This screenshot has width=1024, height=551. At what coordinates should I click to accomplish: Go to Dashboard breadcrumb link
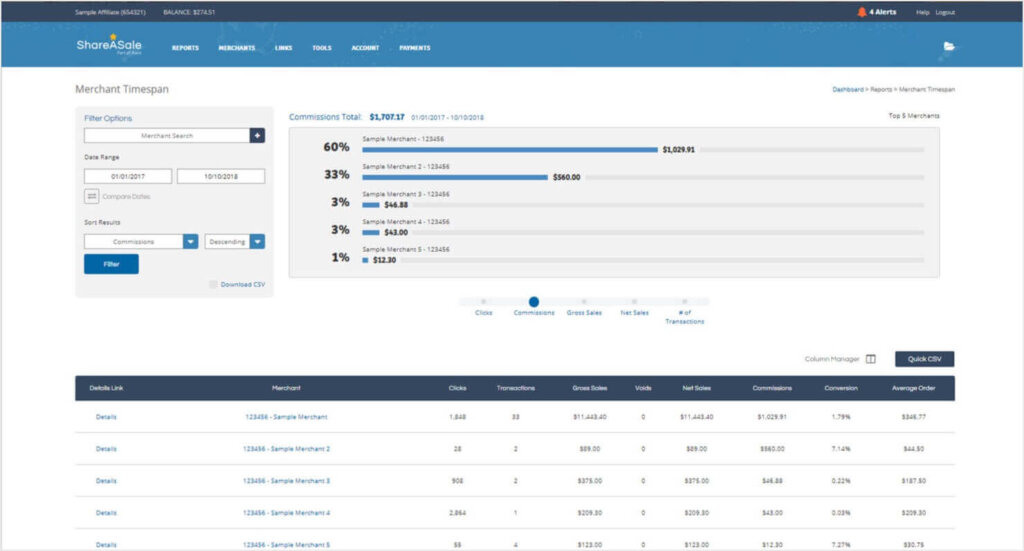(x=848, y=89)
